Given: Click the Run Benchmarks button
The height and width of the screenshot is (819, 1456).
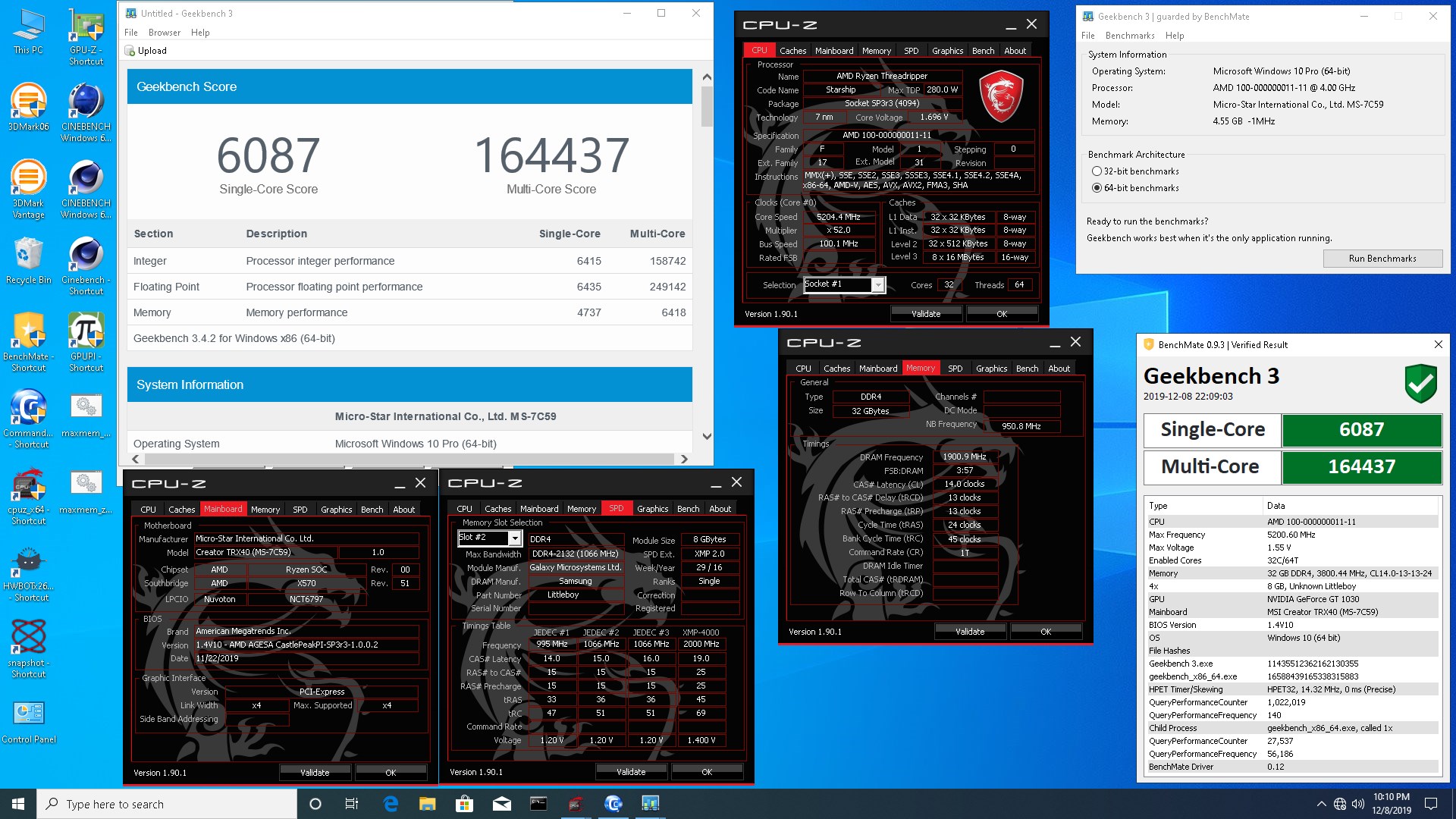Looking at the screenshot, I should pyautogui.click(x=1382, y=259).
